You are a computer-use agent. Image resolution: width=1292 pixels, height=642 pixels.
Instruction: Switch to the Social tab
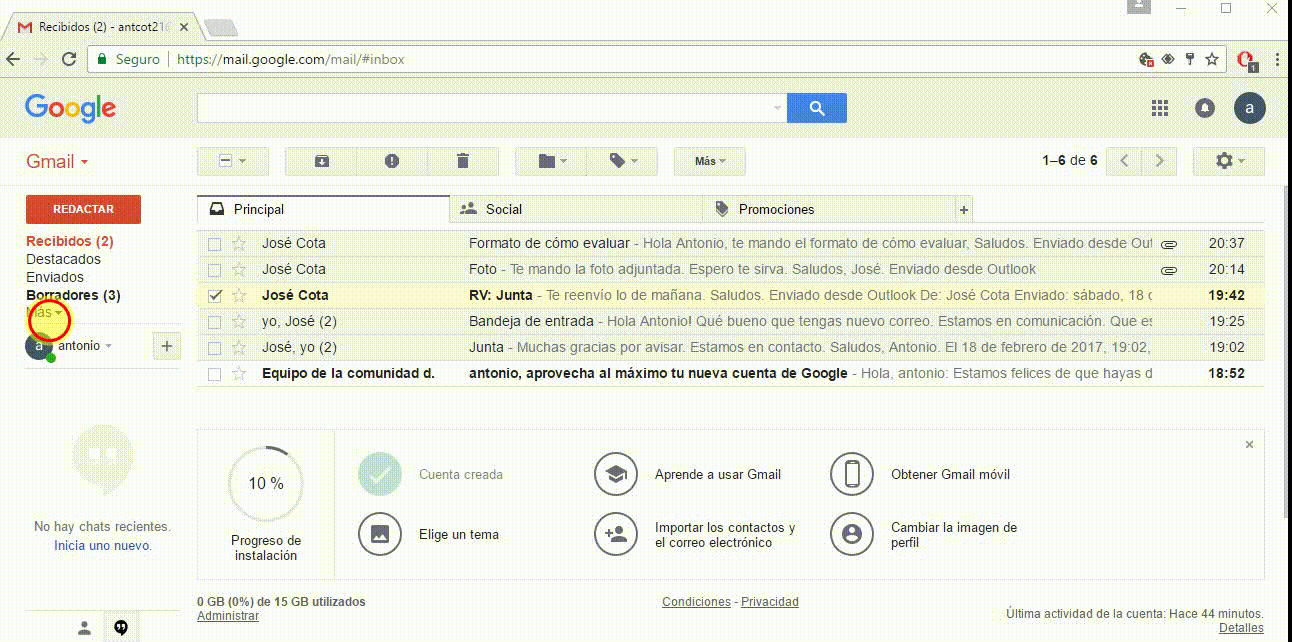[x=576, y=209]
